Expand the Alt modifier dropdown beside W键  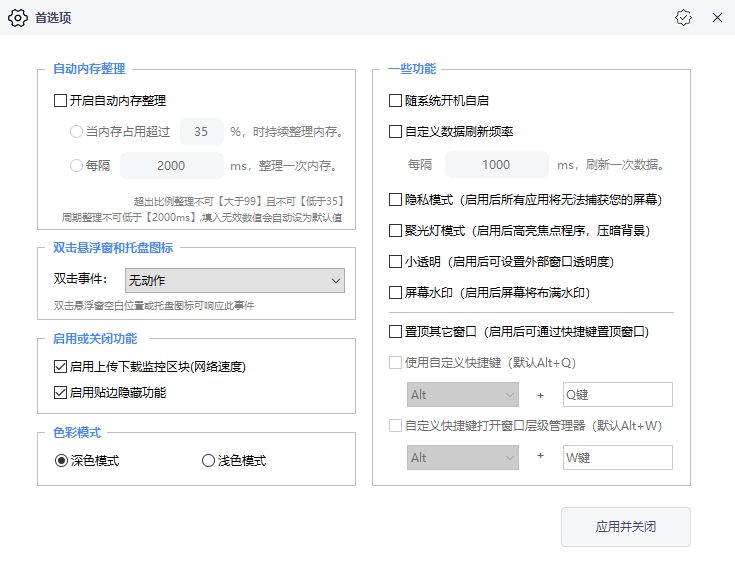[x=462, y=457]
